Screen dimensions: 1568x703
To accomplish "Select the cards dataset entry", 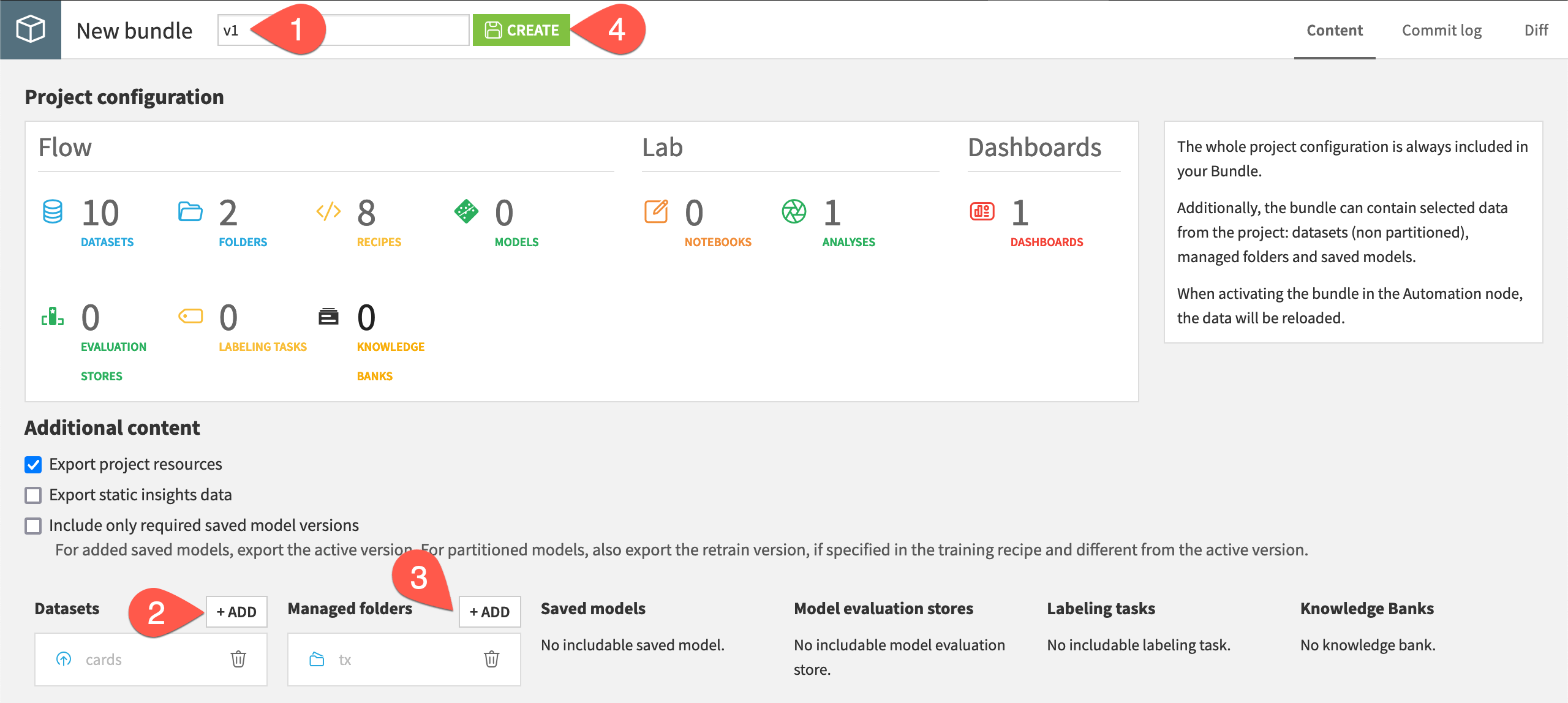I will (x=151, y=660).
